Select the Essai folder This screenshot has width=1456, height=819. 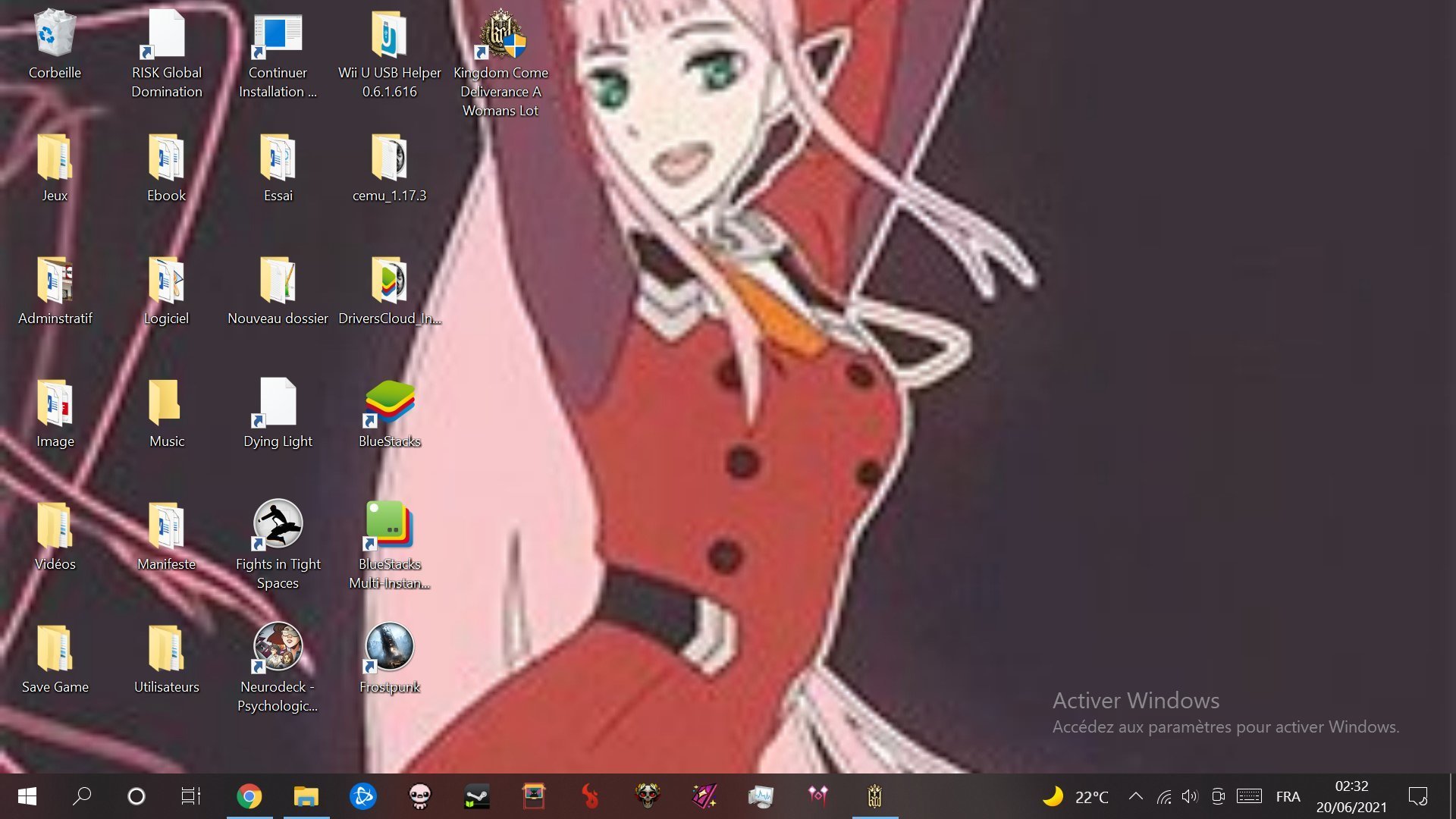click(x=278, y=168)
